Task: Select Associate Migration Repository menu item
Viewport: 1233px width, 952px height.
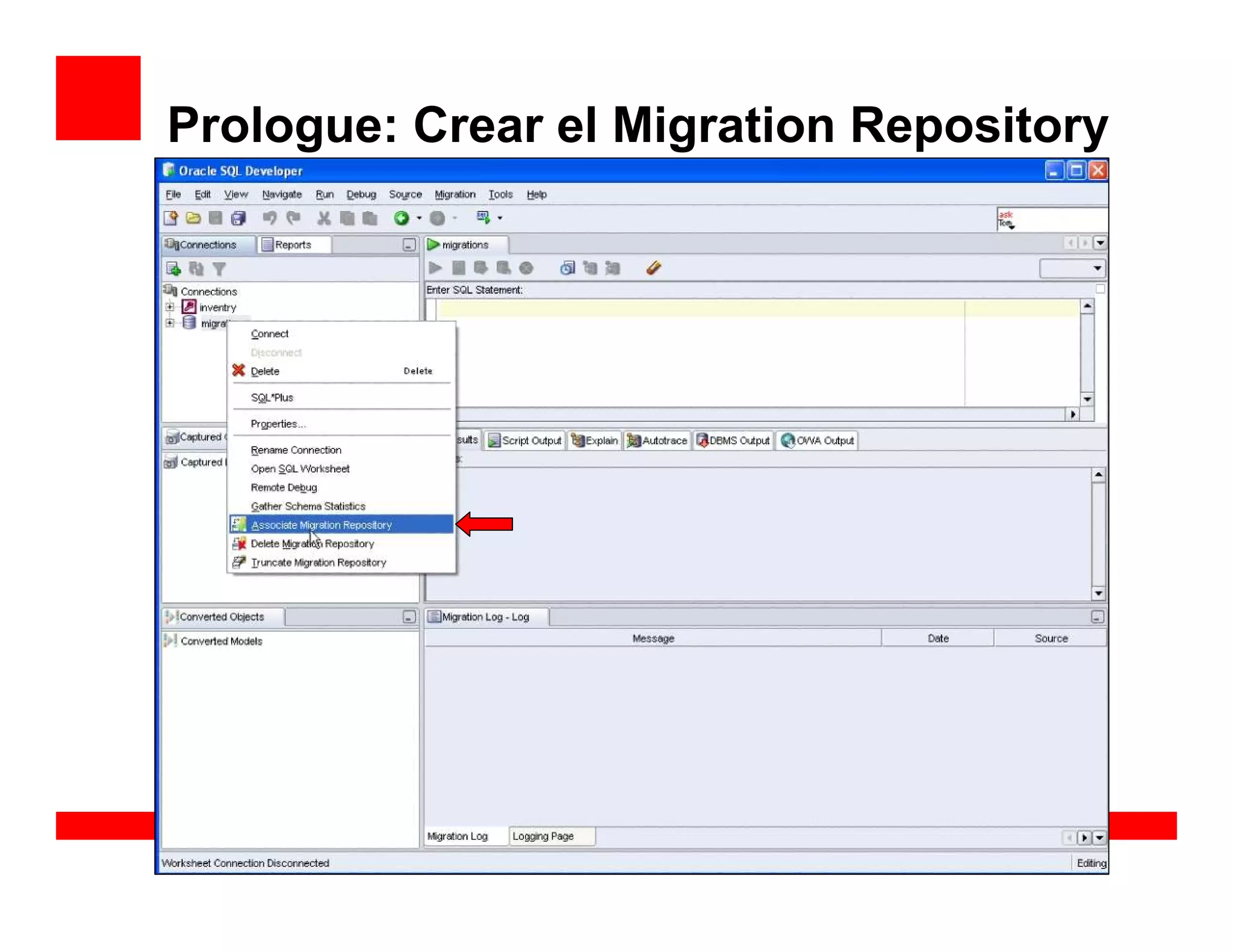Action: (x=341, y=525)
